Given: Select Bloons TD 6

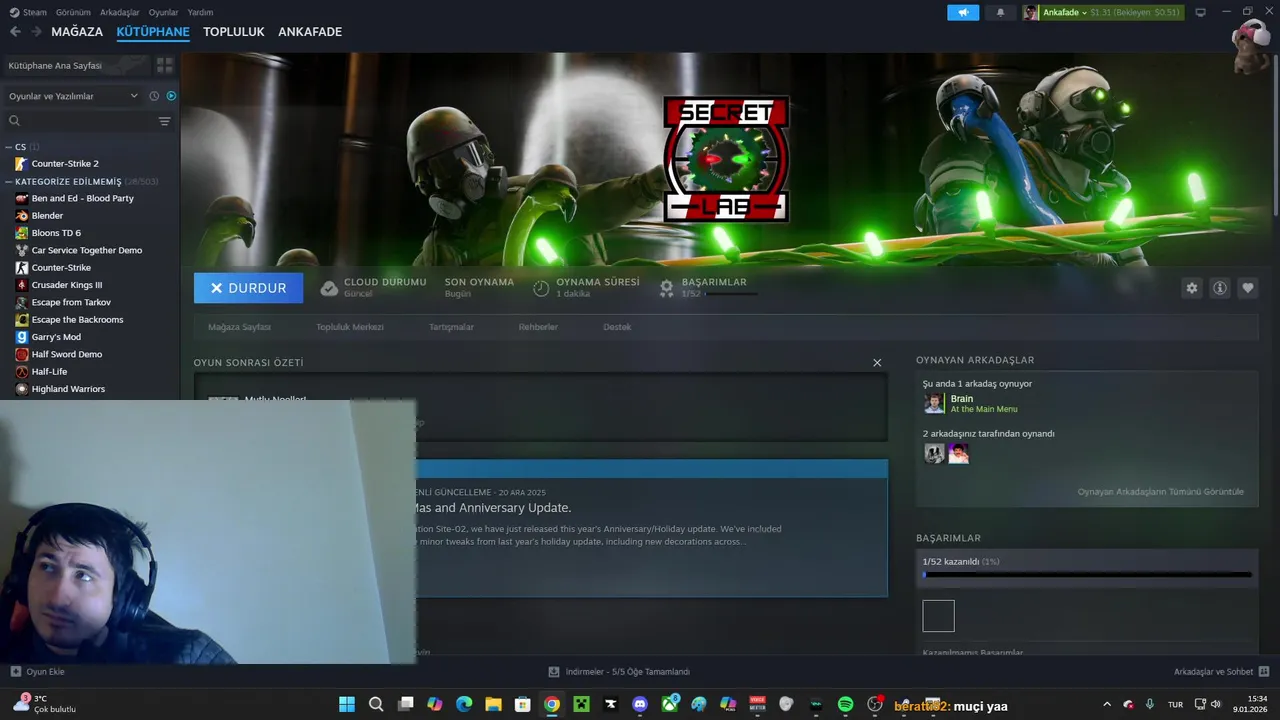Looking at the screenshot, I should point(56,233).
